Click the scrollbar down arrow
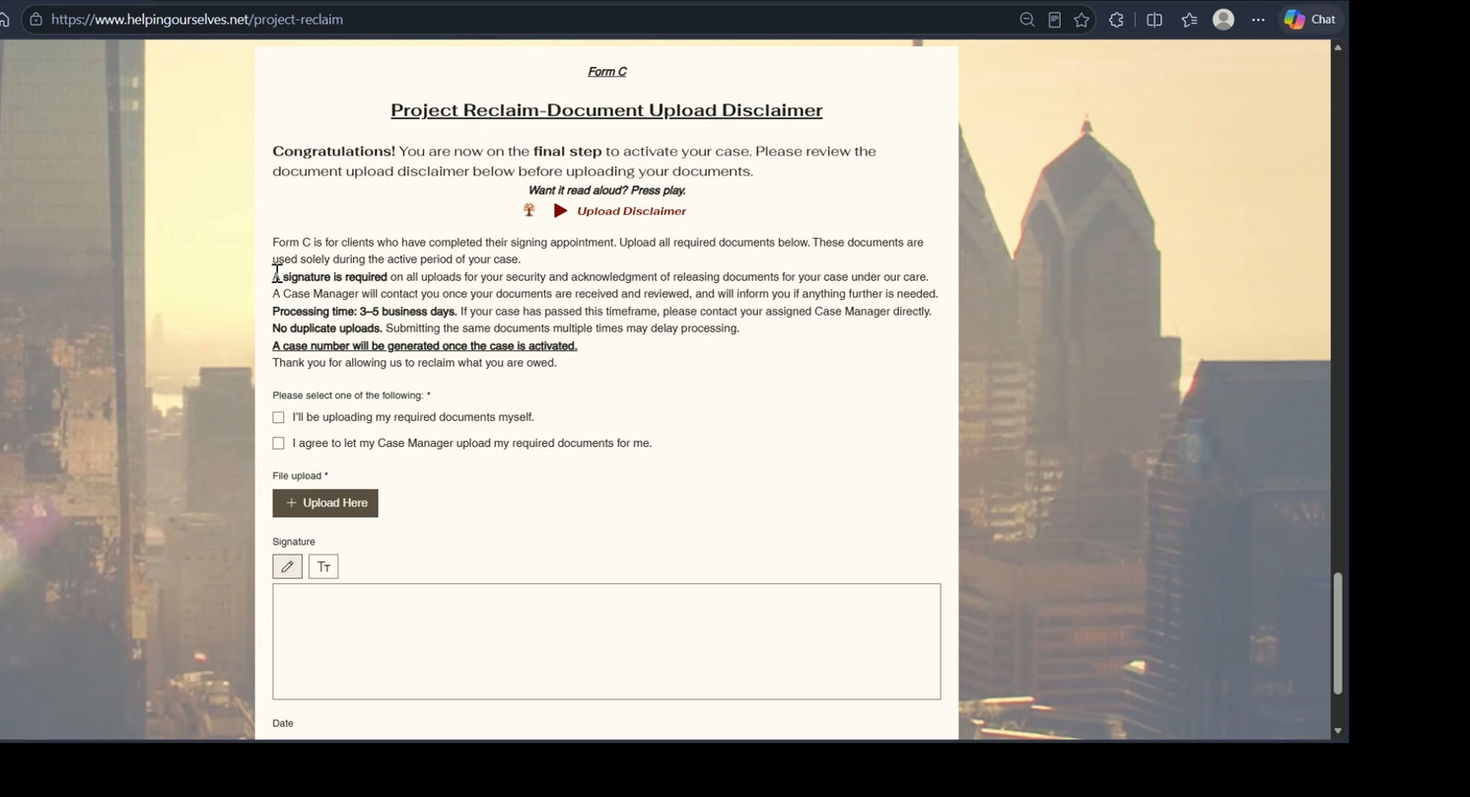The height and width of the screenshot is (797, 1470). [x=1338, y=731]
